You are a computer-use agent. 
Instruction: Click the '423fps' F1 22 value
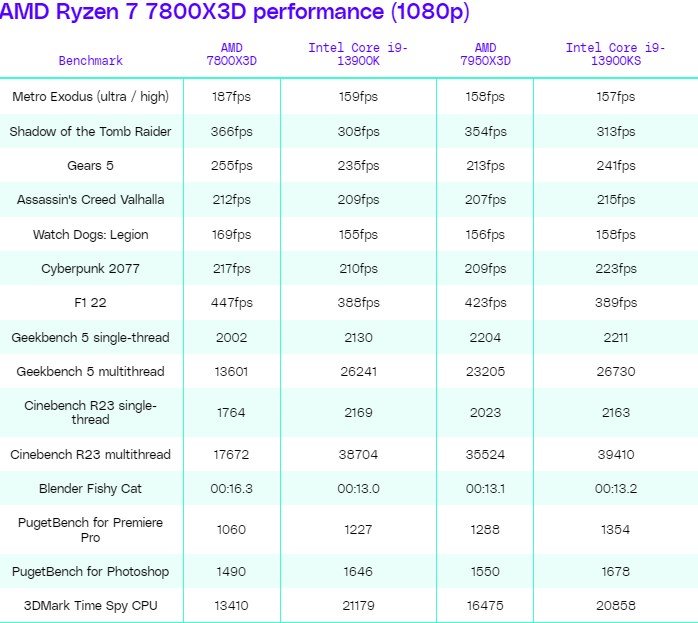click(486, 303)
